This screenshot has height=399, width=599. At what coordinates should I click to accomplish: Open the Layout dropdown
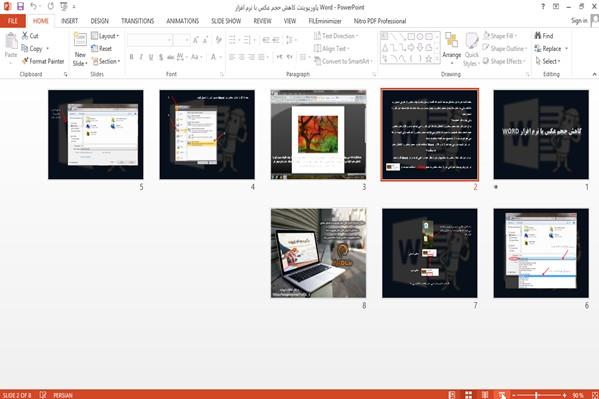click(x=105, y=36)
